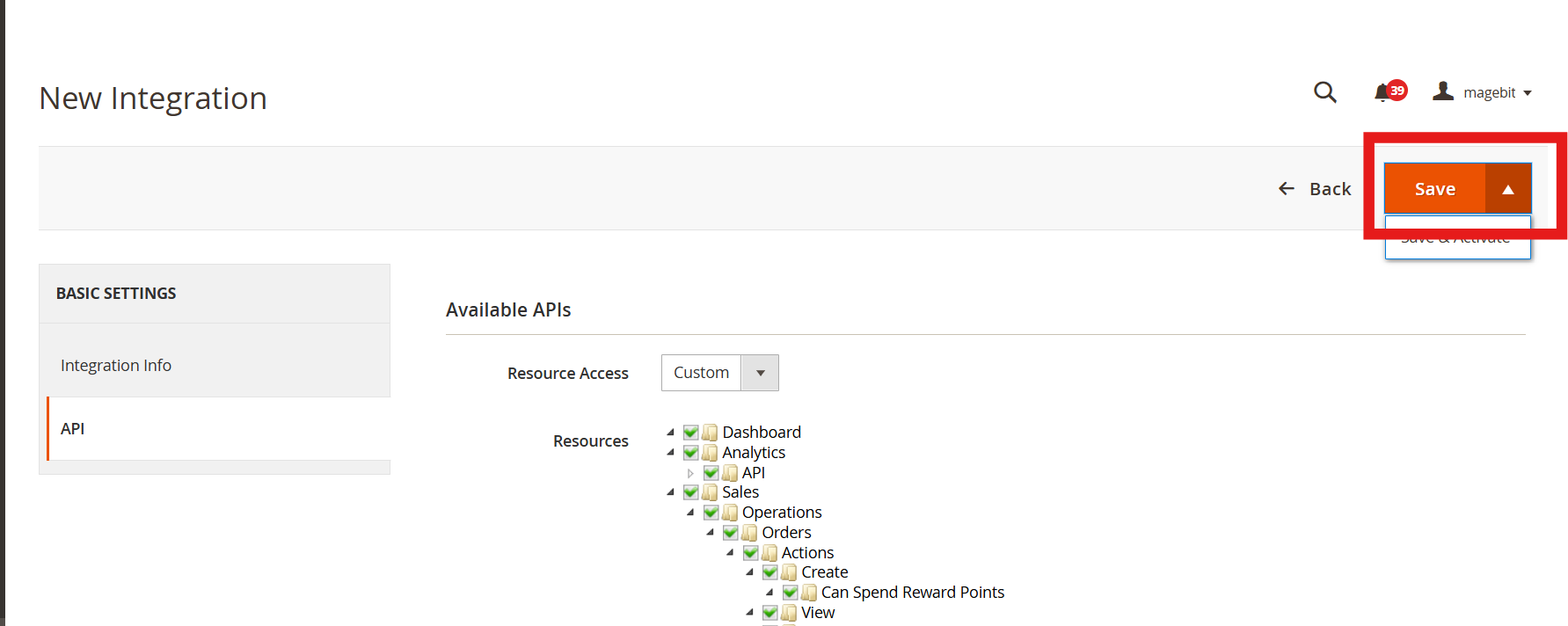The width and height of the screenshot is (1568, 626).
Task: Click the New Integration page title
Action: (x=153, y=98)
